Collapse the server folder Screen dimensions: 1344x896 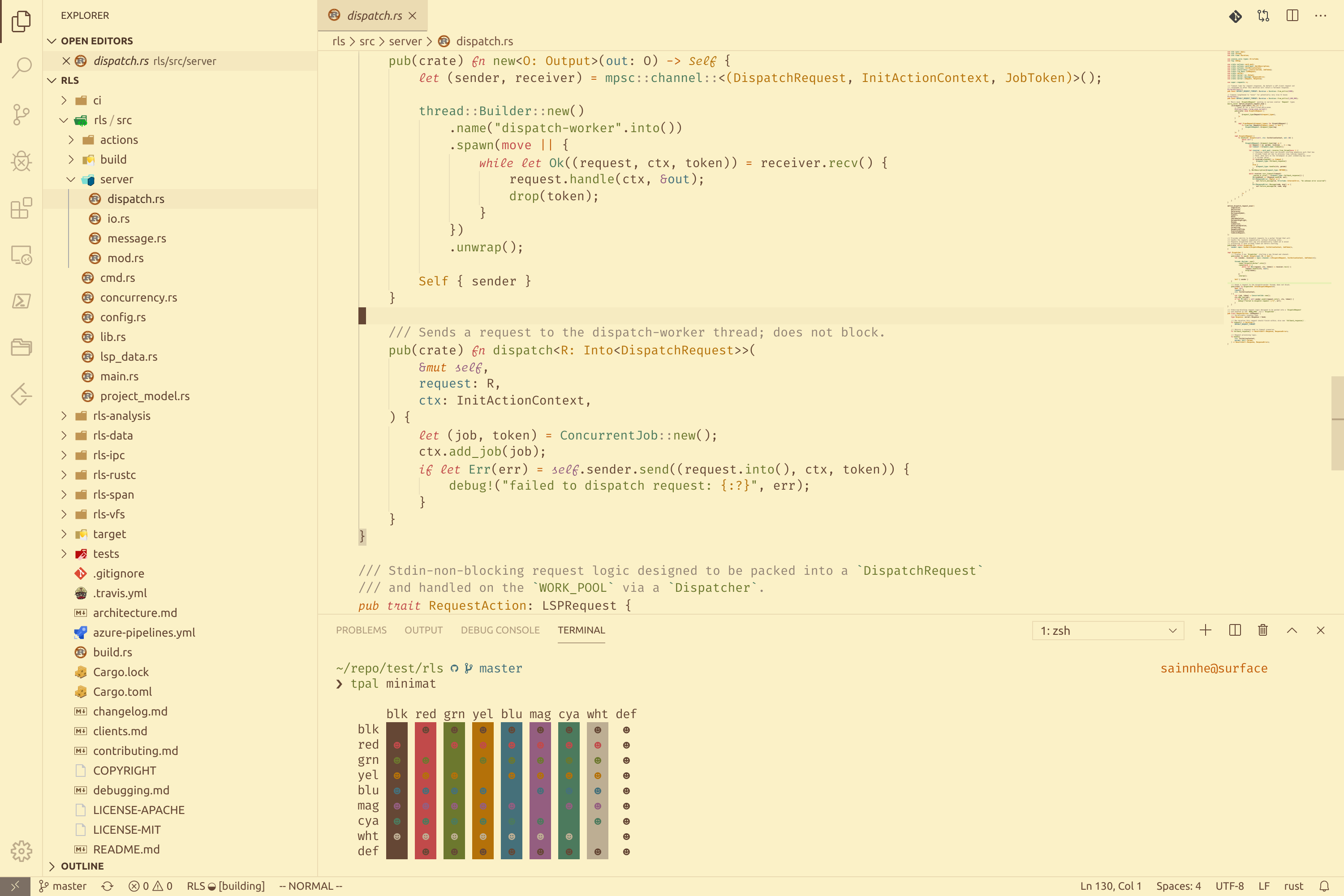71,179
